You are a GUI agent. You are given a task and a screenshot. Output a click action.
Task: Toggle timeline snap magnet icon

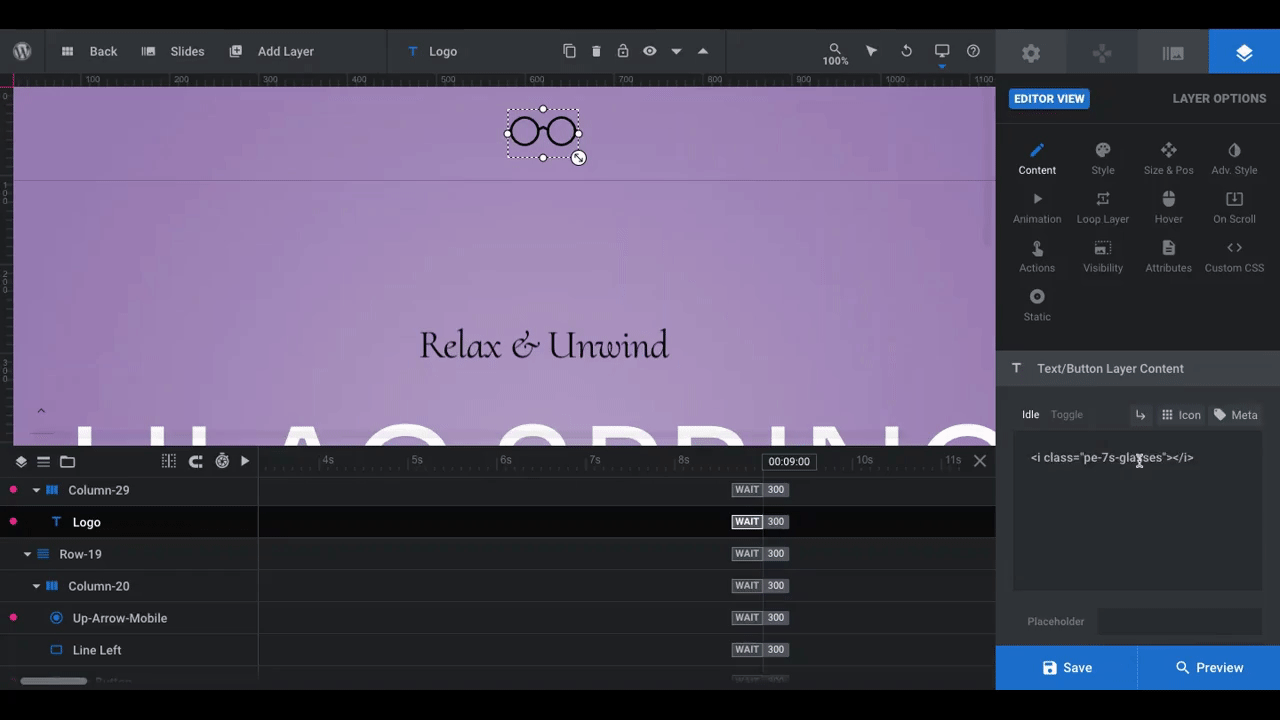click(196, 461)
